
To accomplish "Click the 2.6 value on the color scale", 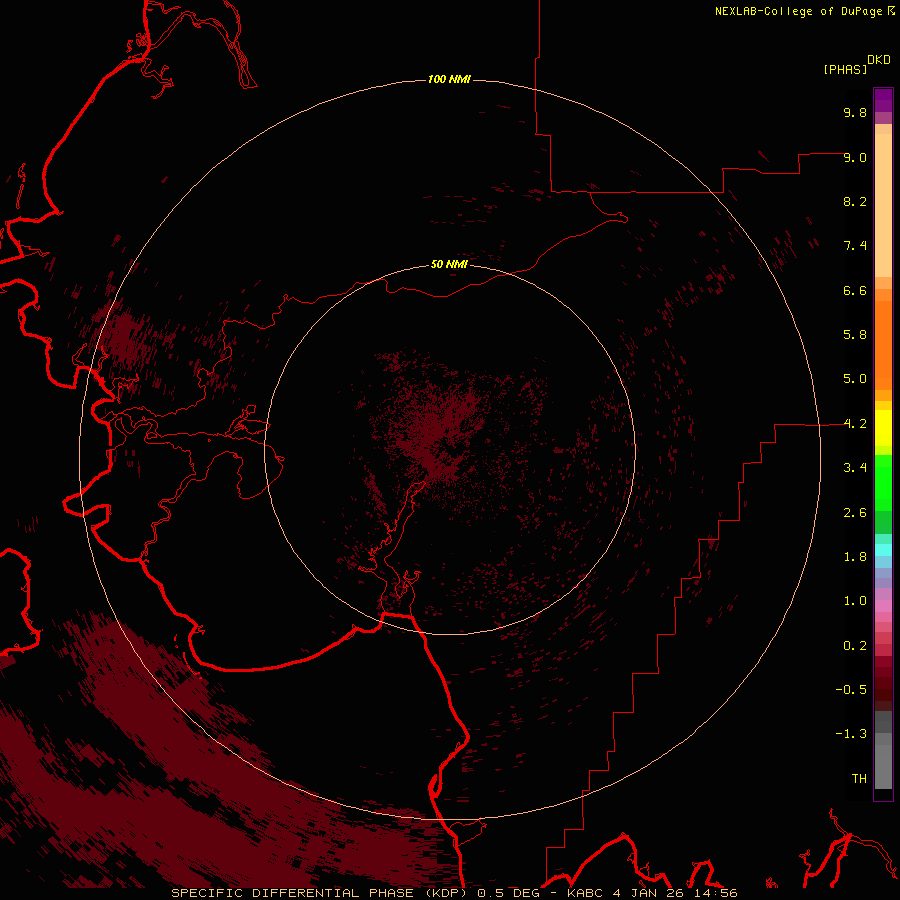I will pos(855,513).
